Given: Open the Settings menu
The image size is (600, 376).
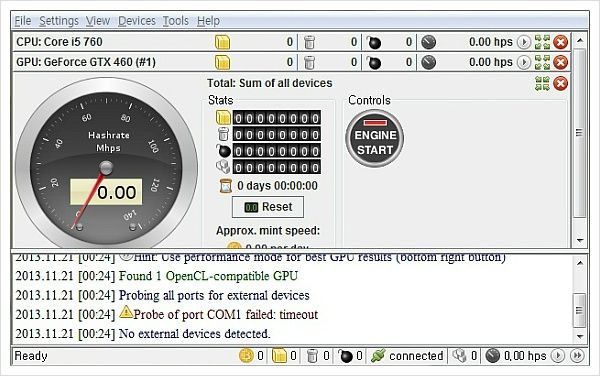Looking at the screenshot, I should click(59, 21).
